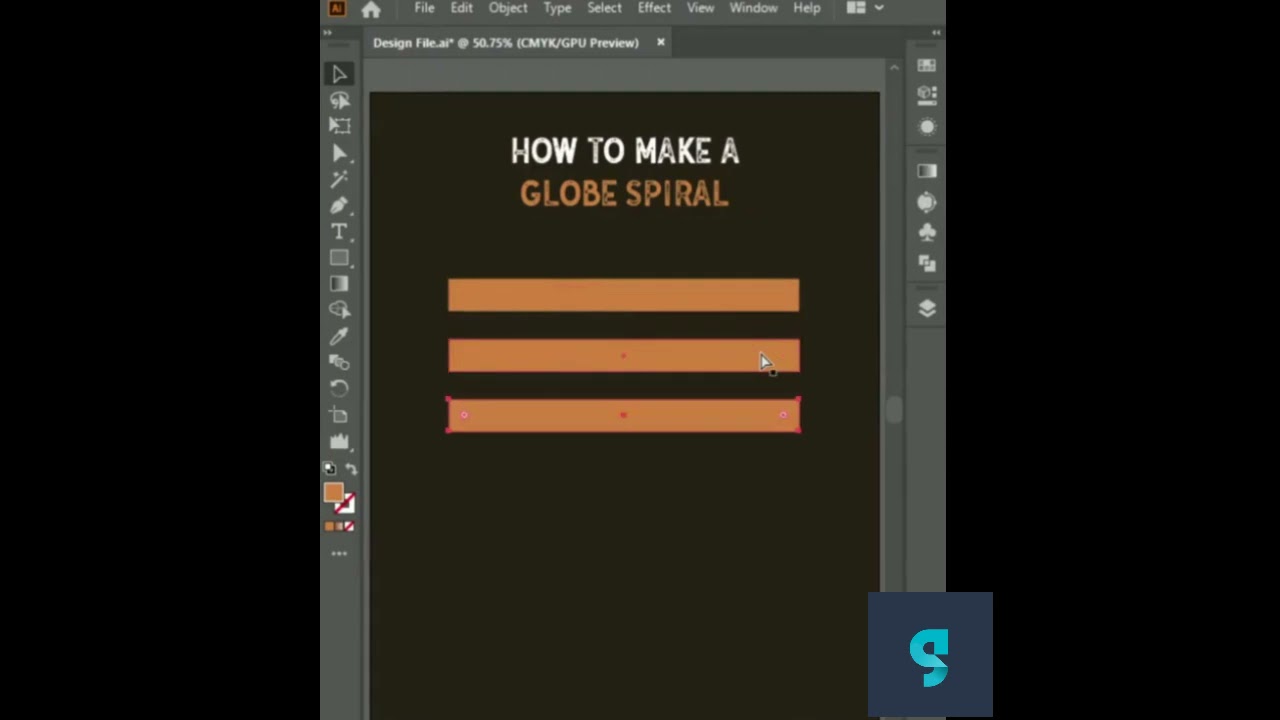Open the Swatches panel icon
The image size is (1280, 720).
pos(926,65)
